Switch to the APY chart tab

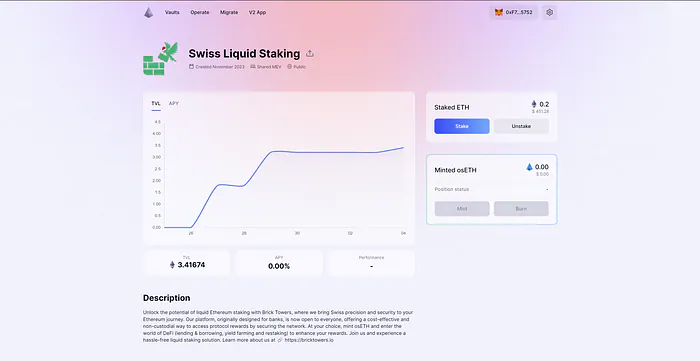(x=174, y=104)
